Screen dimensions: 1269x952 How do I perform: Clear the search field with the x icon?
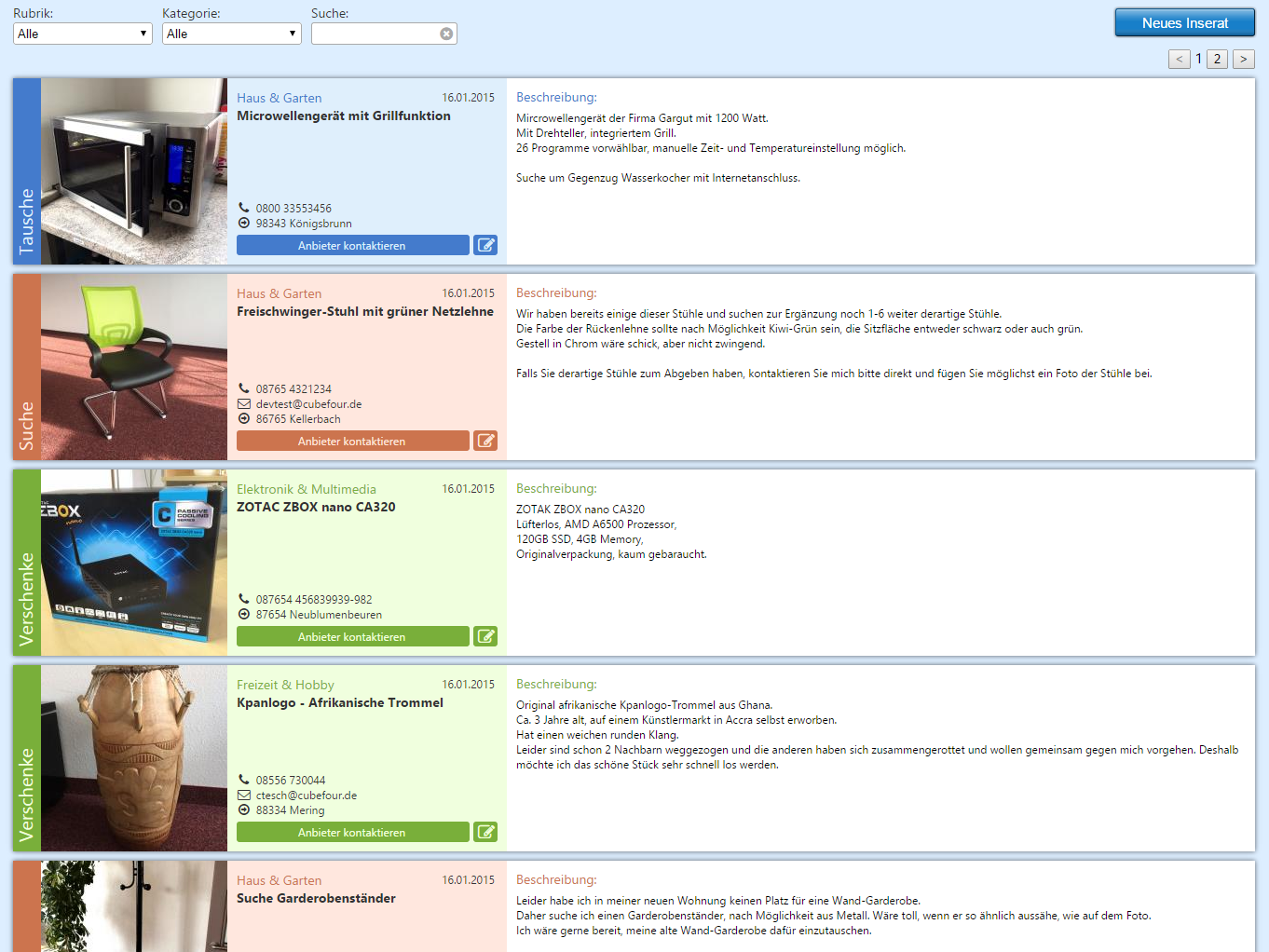(x=446, y=34)
